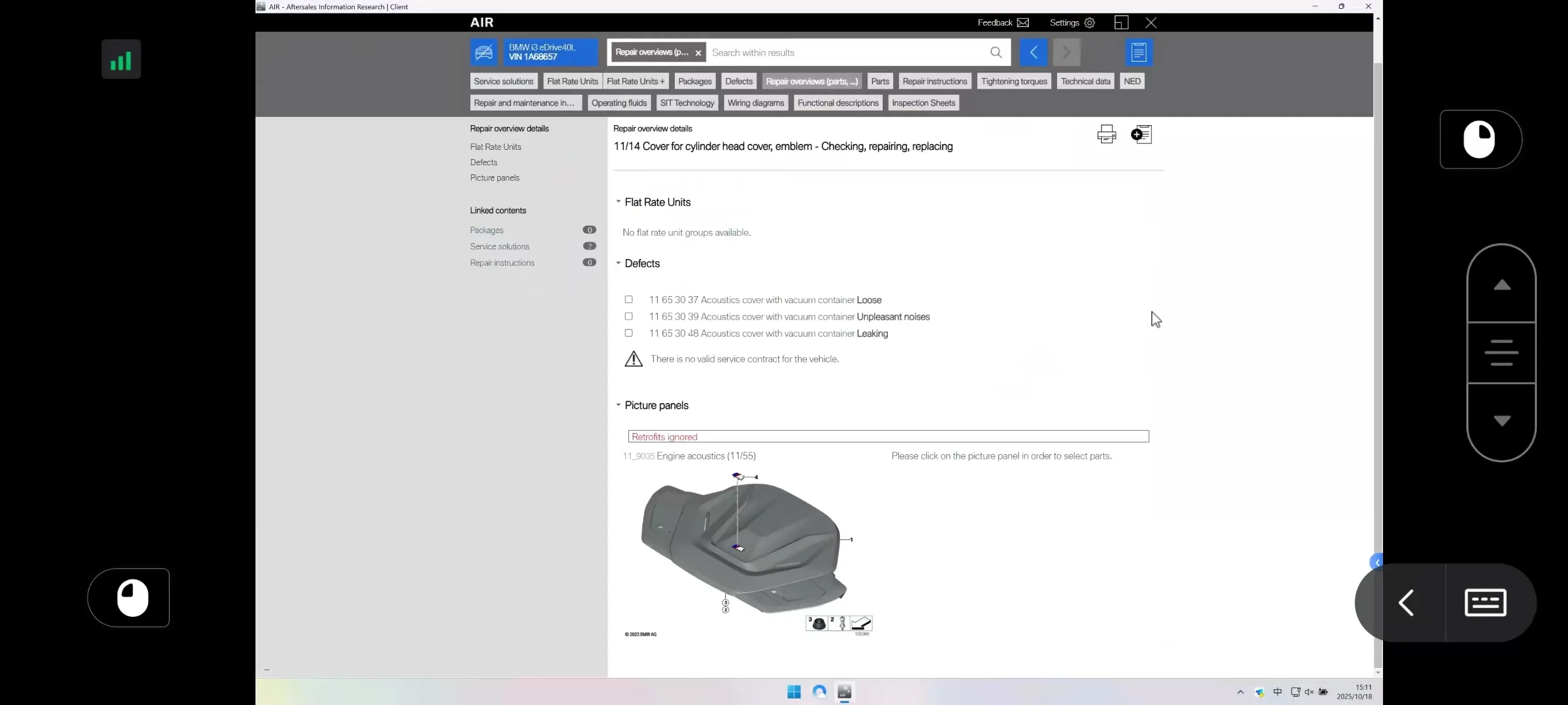
Task: Select the Leaking defect checkbox
Action: tap(629, 333)
